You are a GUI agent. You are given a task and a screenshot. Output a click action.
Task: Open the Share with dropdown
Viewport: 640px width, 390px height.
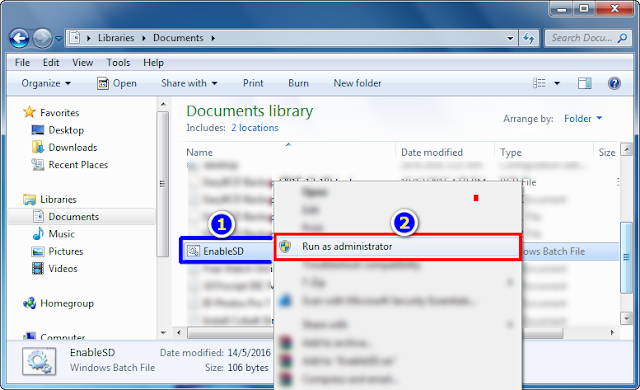tap(189, 83)
